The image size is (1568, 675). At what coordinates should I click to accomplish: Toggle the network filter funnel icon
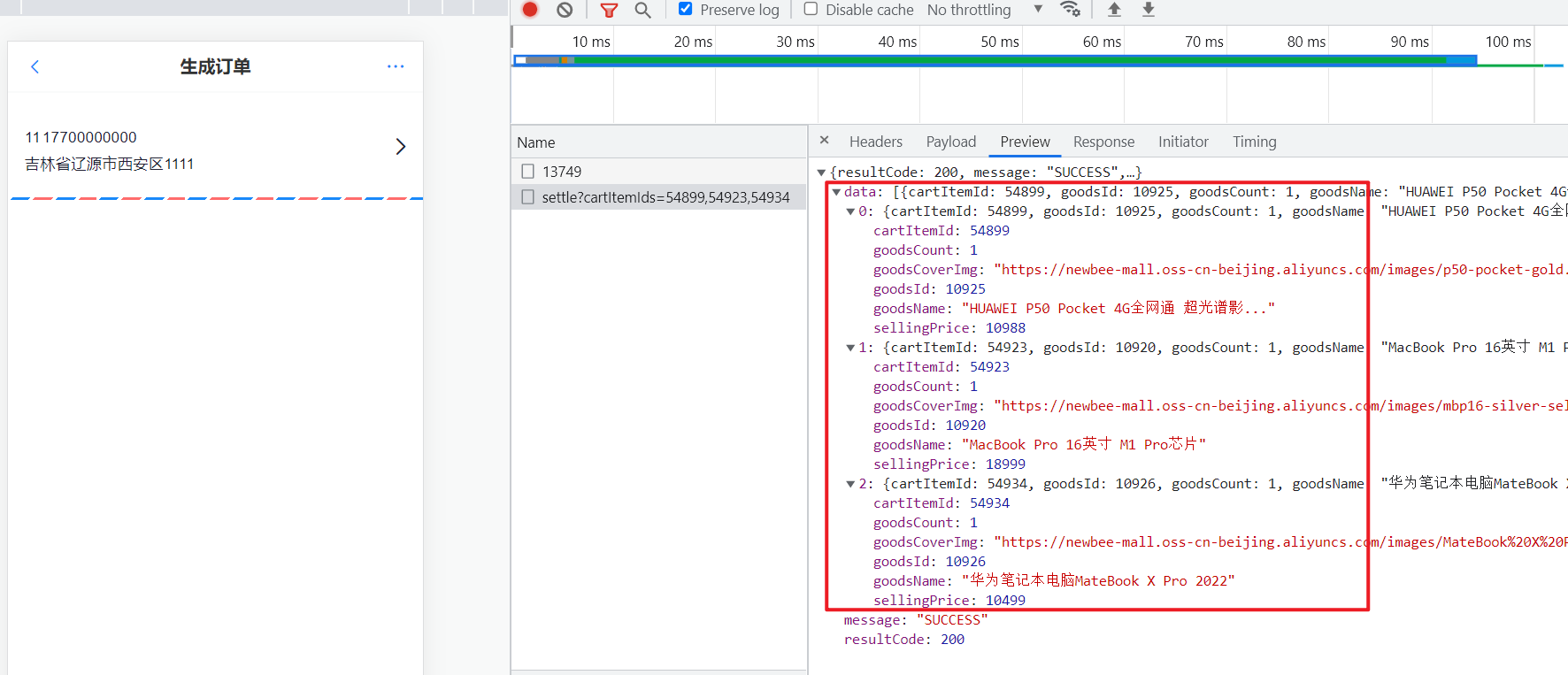(609, 10)
